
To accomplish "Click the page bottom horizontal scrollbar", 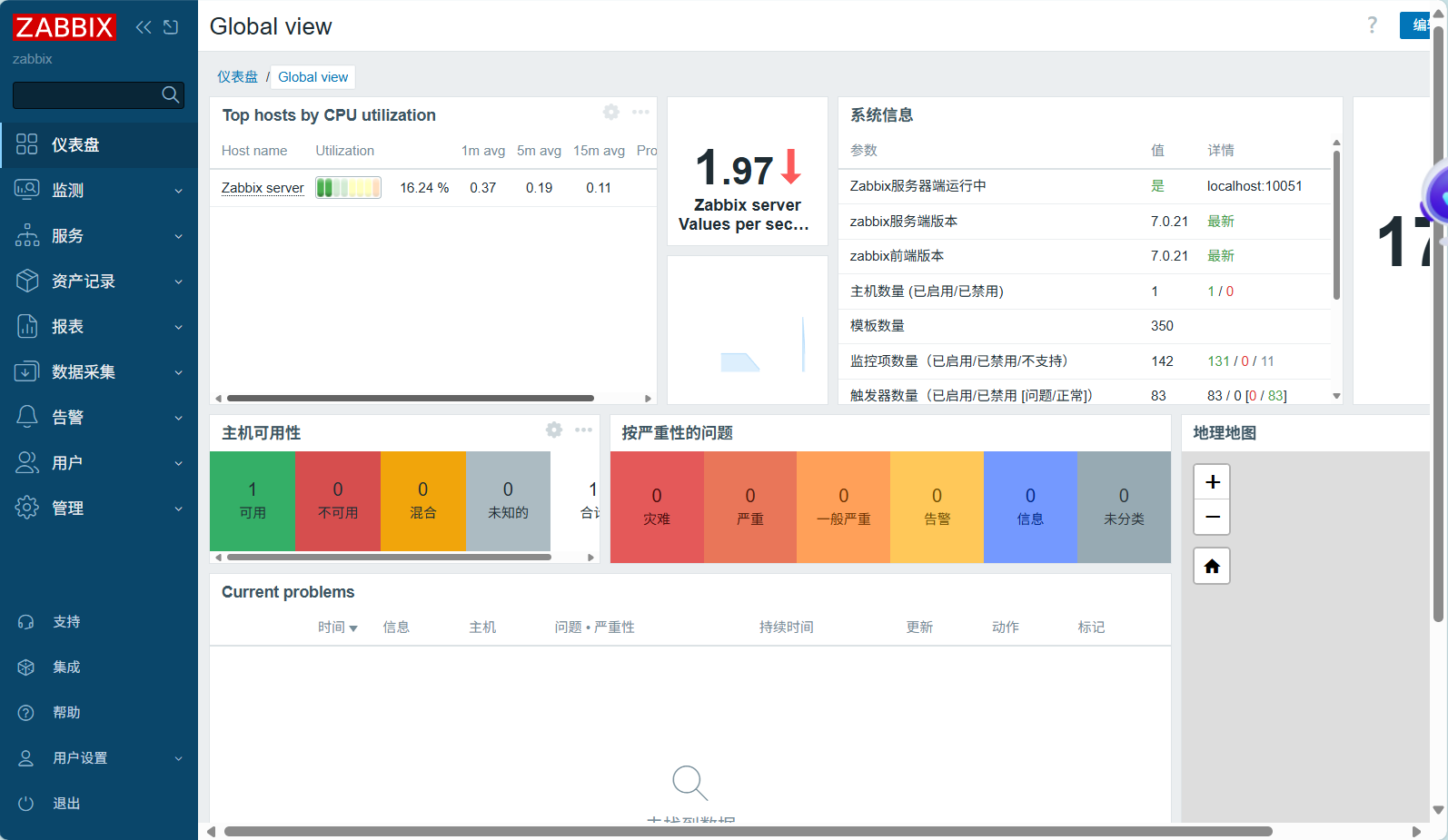I will click(748, 831).
